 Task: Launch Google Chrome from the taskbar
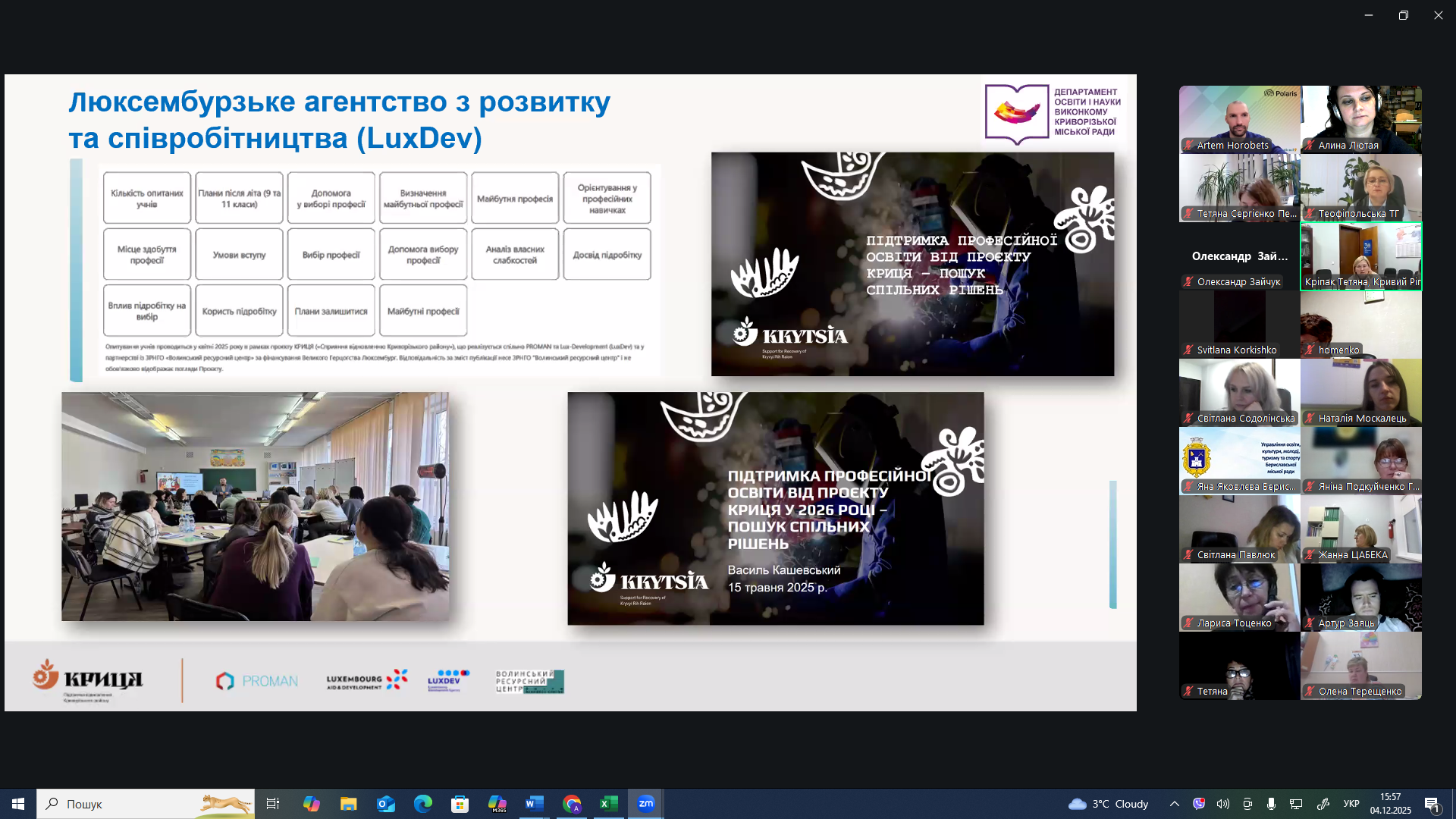[572, 804]
